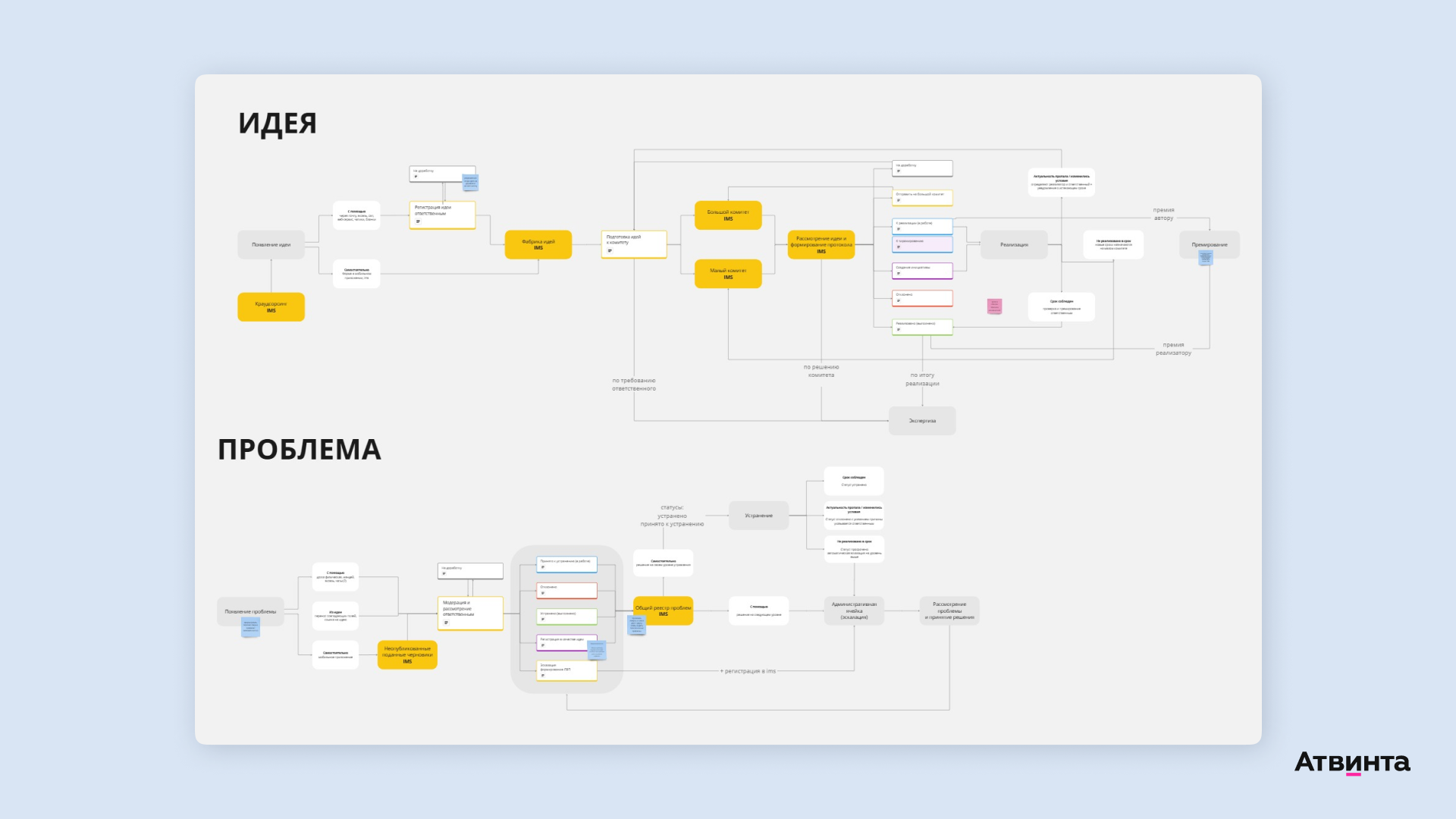The width and height of the screenshot is (1456, 819).
Task: Select Рассмотрение идеи и формирование протокола block
Action: [821, 245]
